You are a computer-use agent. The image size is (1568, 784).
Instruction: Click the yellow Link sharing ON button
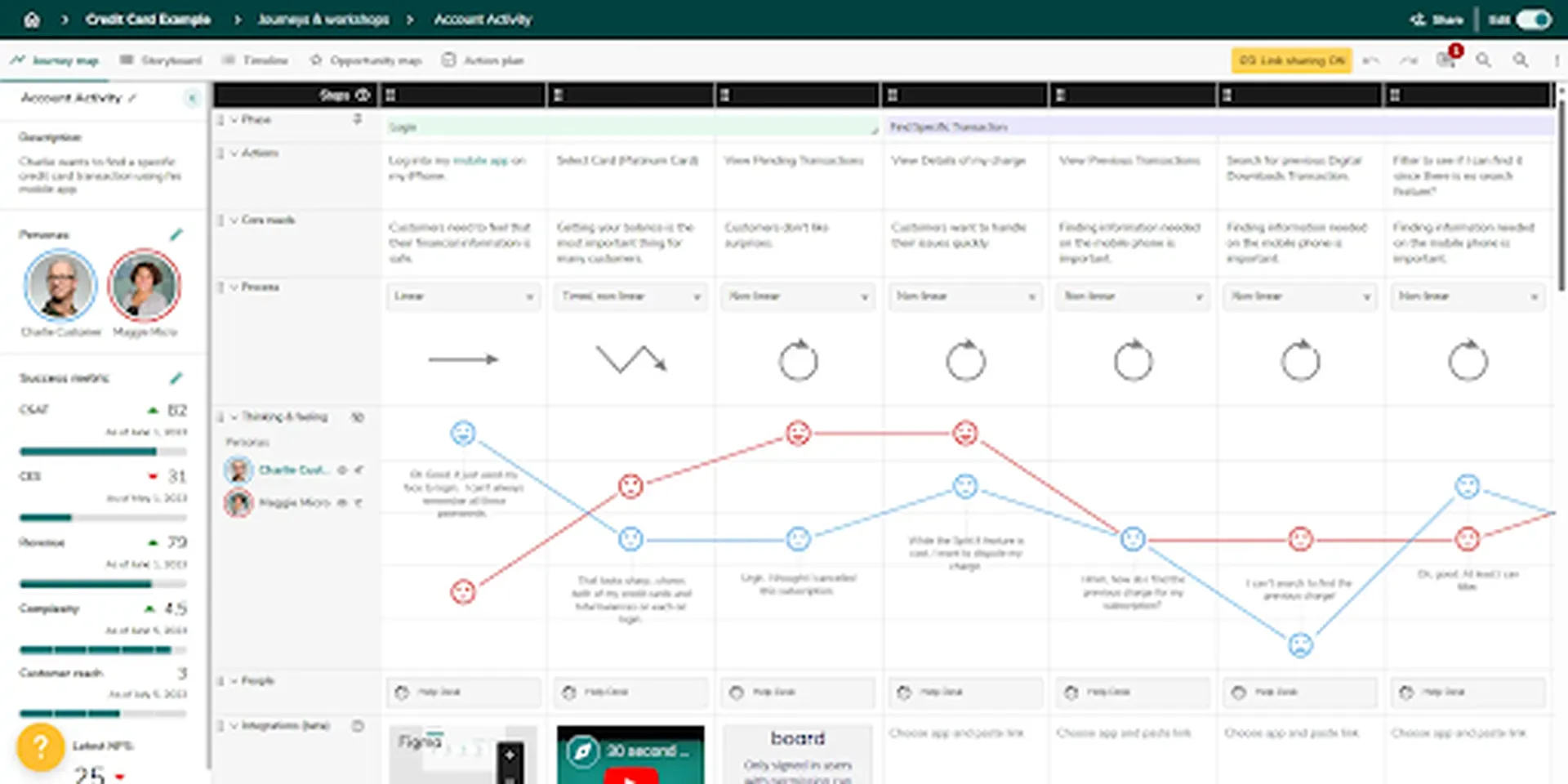[1291, 60]
